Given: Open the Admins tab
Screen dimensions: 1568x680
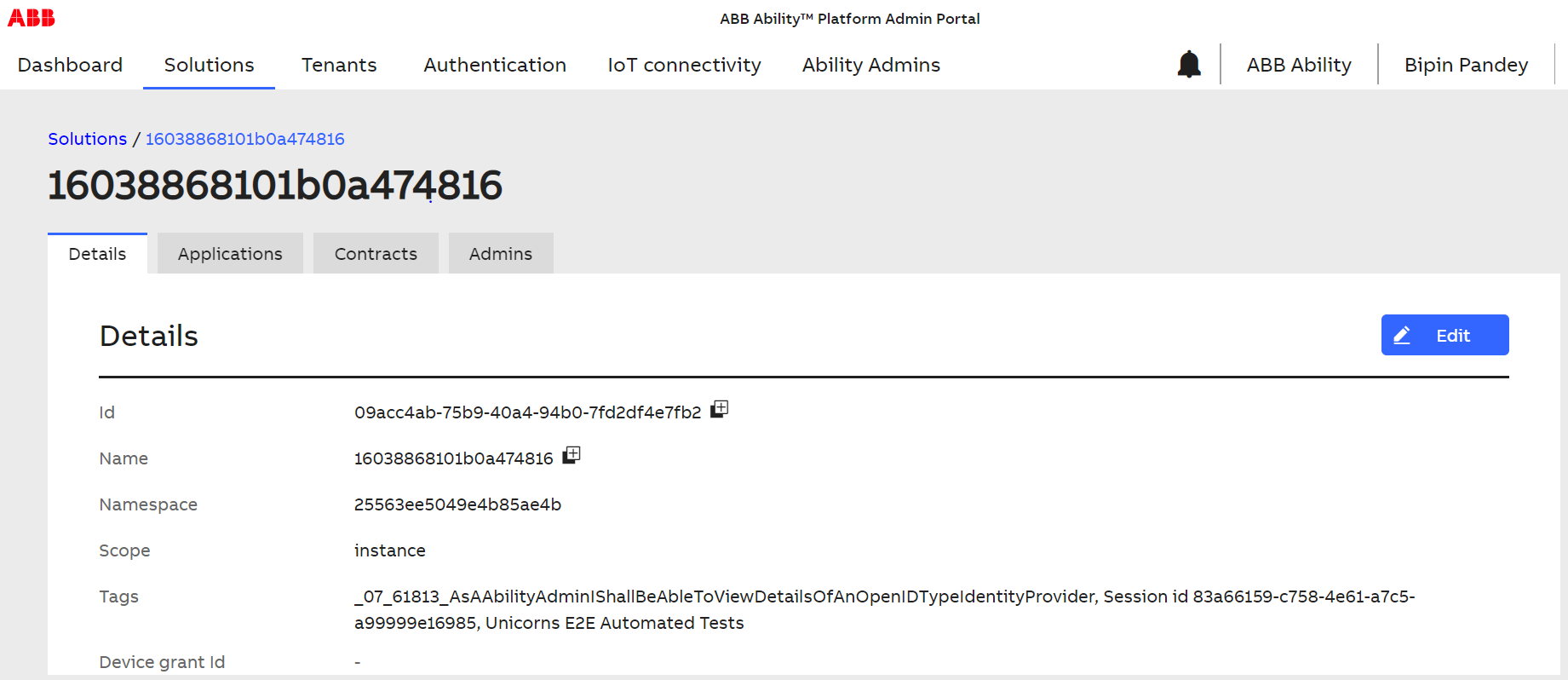Looking at the screenshot, I should coord(501,254).
